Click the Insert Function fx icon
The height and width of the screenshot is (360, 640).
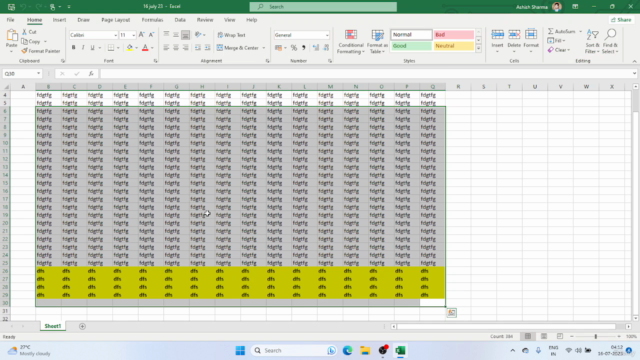point(91,74)
